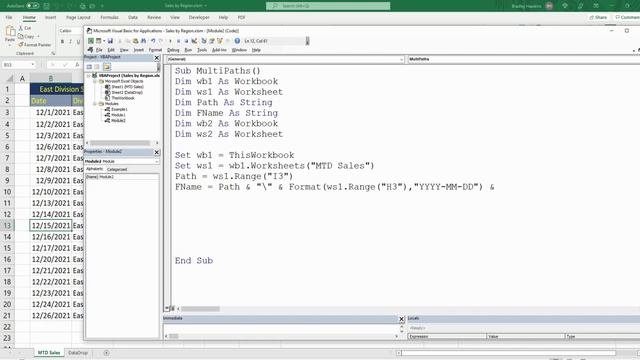Toggle Bold formatting in Excel ribbon
Viewport: 640px width, 360px height.
[62, 42]
